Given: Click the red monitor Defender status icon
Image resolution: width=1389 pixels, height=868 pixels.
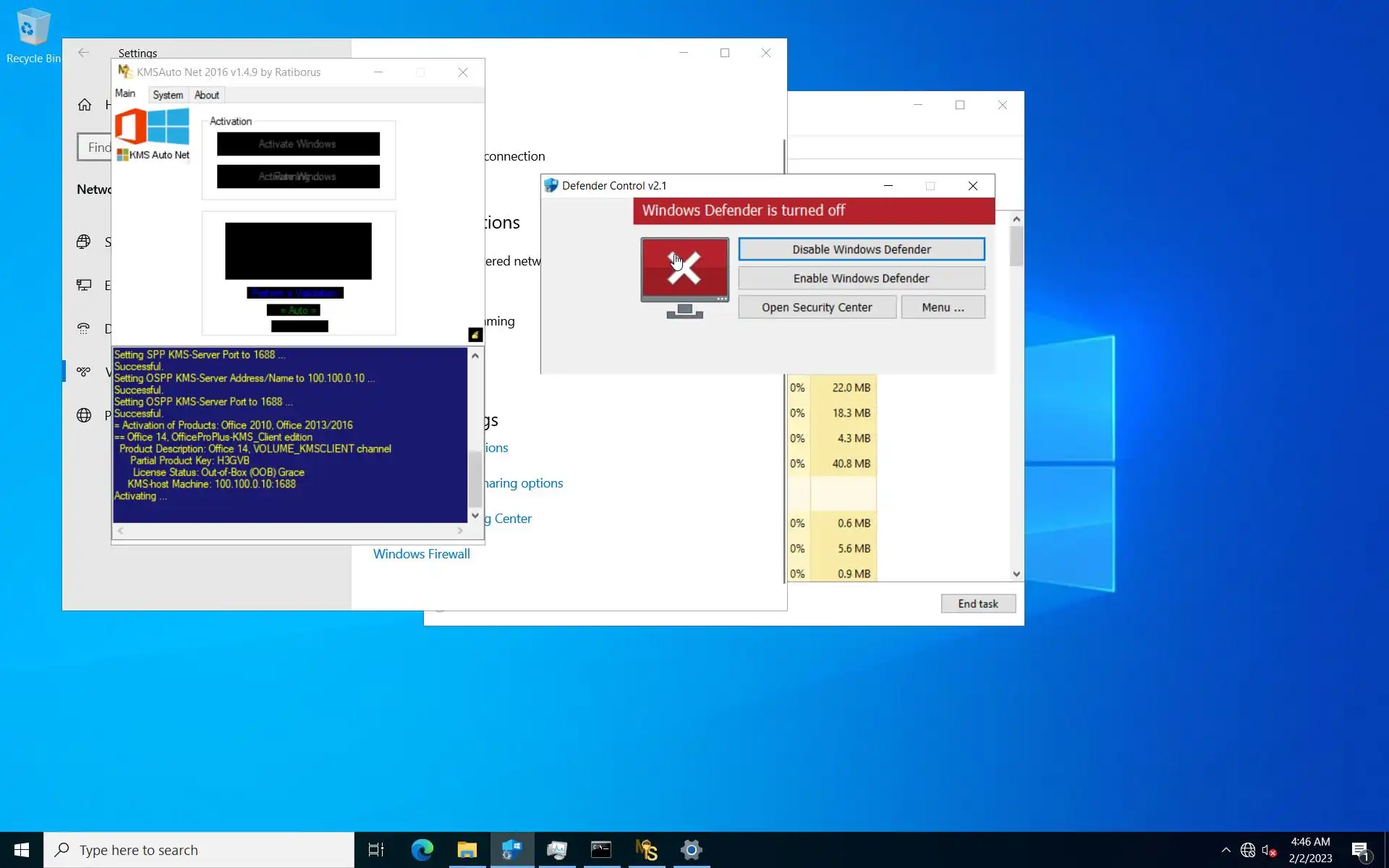Looking at the screenshot, I should click(x=684, y=276).
